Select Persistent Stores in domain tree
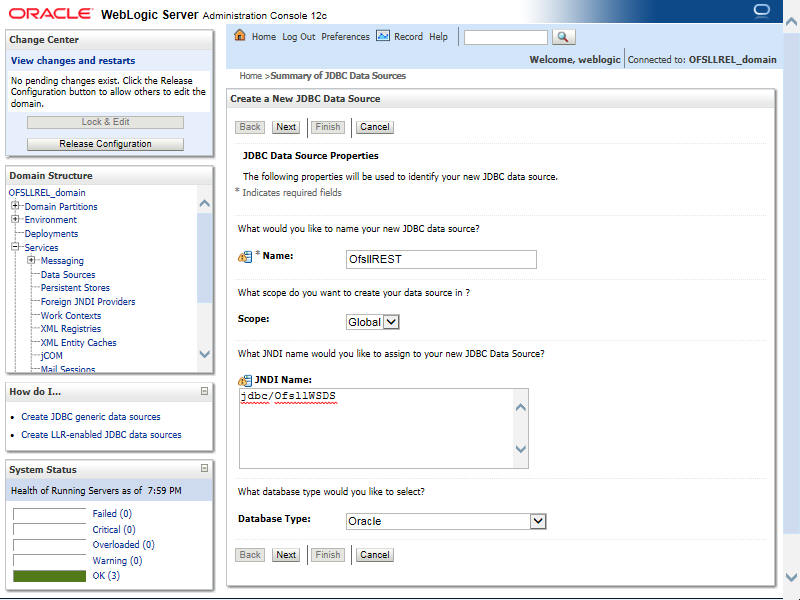800x600 pixels. tap(75, 288)
